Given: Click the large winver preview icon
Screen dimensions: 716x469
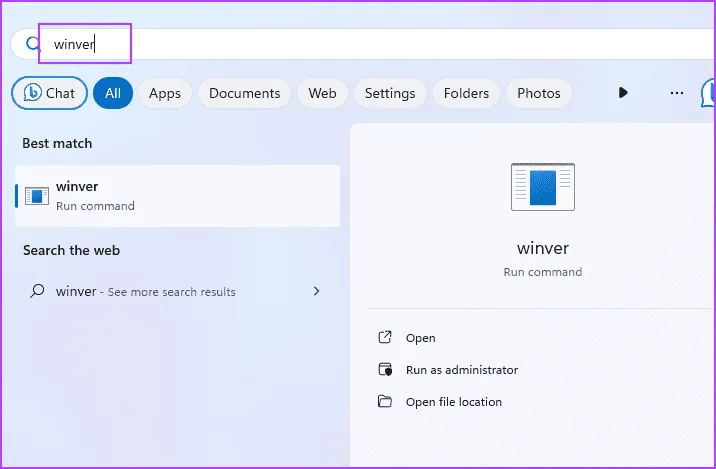Looking at the screenshot, I should [543, 187].
